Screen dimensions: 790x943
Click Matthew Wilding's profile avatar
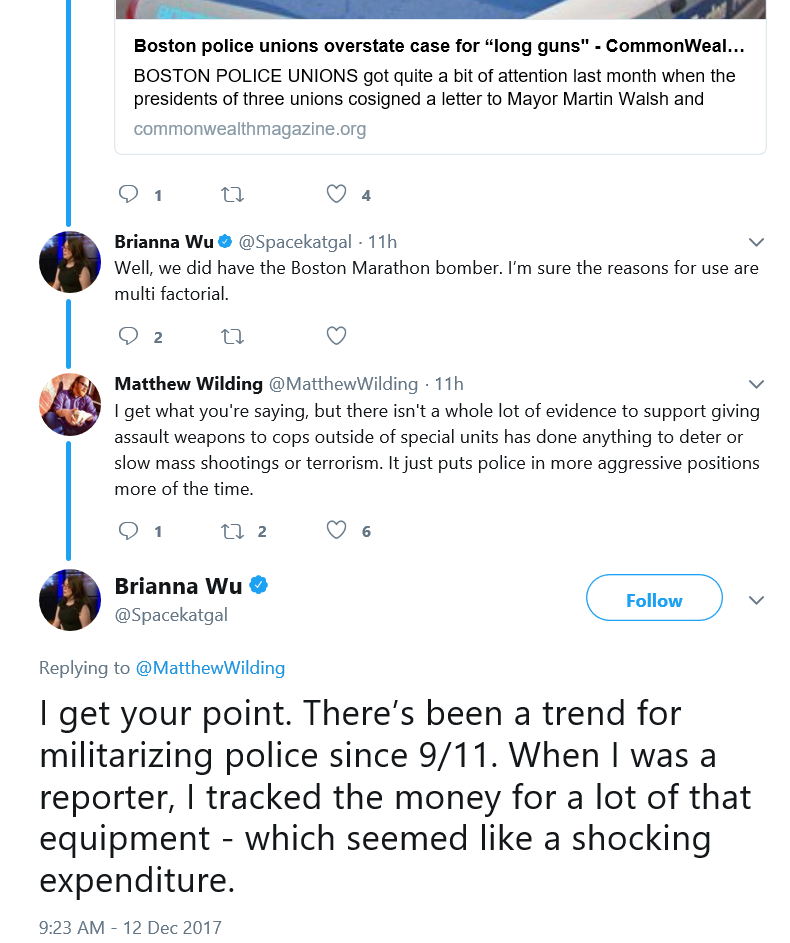tap(70, 404)
